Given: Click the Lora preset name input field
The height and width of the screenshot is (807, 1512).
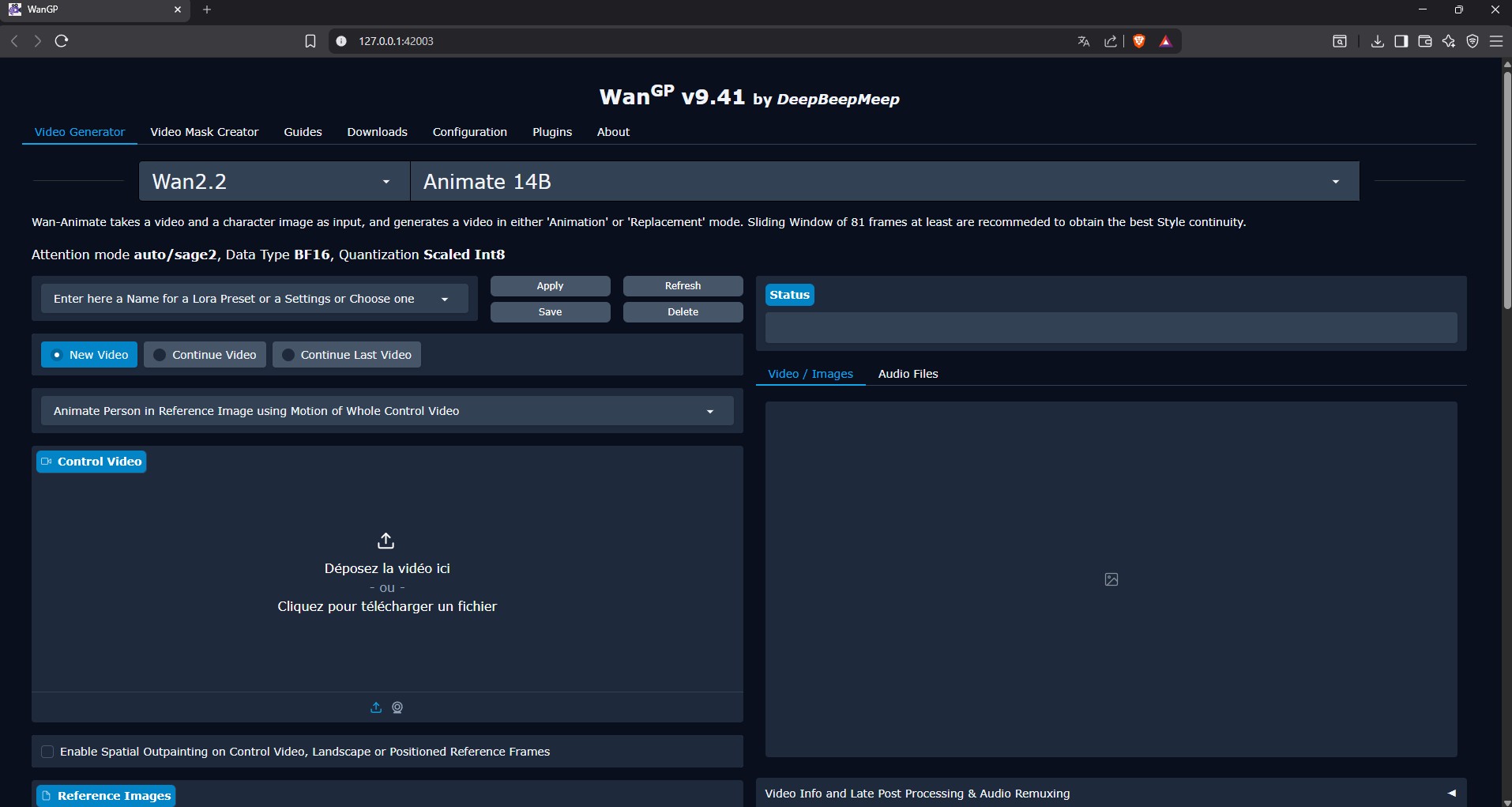Looking at the screenshot, I should (x=237, y=299).
